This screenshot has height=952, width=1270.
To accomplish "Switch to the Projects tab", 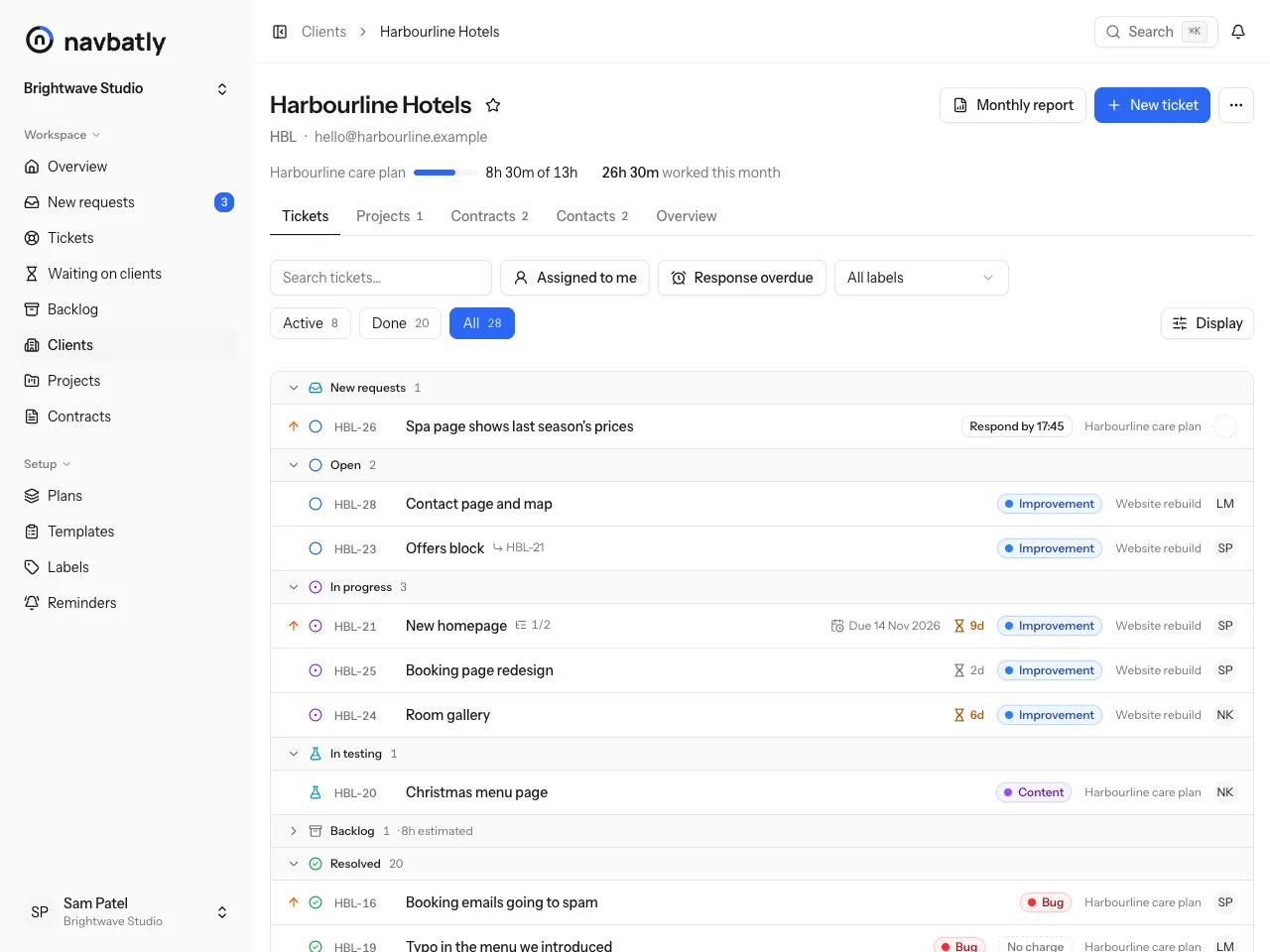I will [x=390, y=216].
